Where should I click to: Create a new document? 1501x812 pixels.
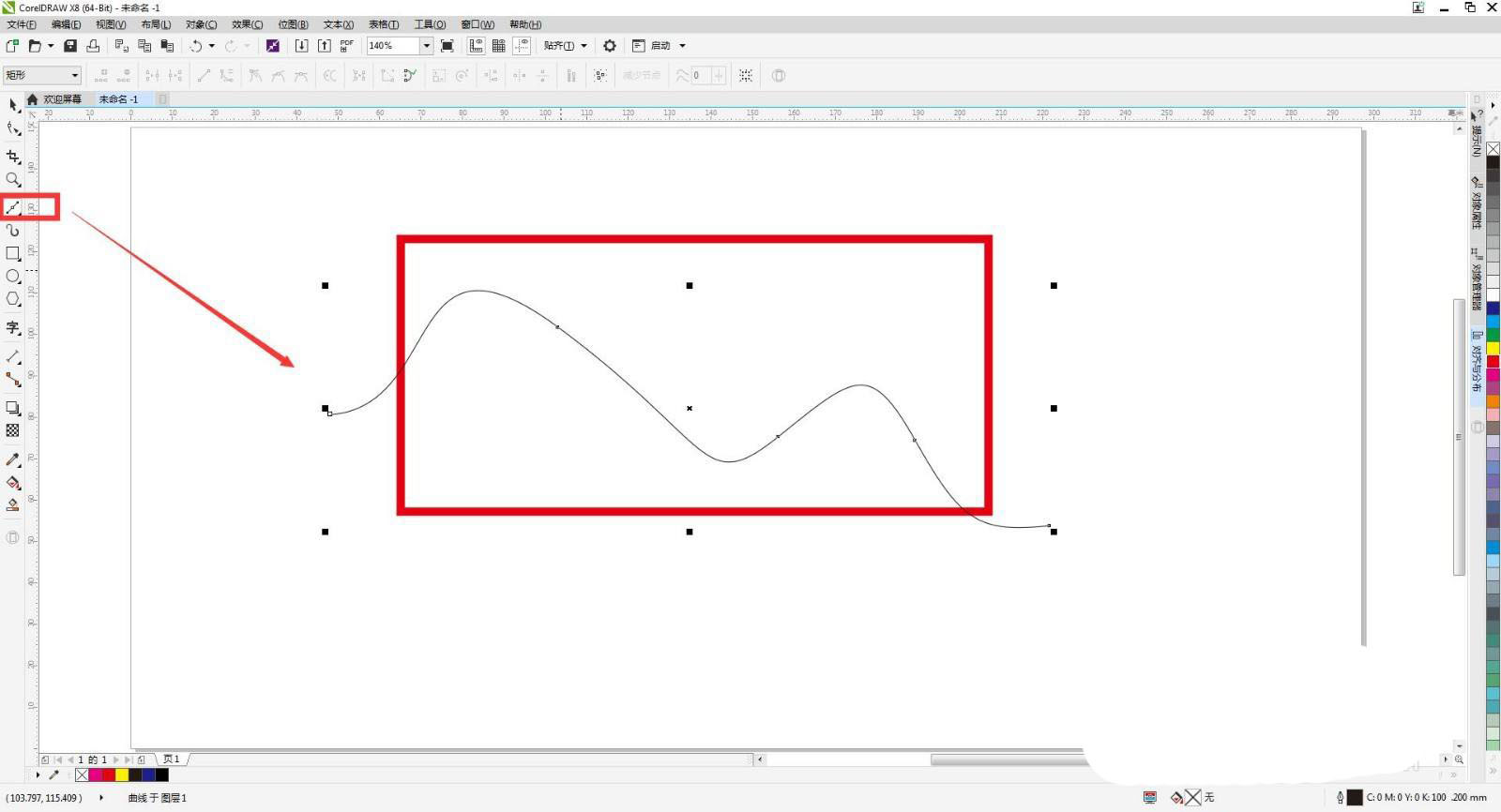pos(12,45)
